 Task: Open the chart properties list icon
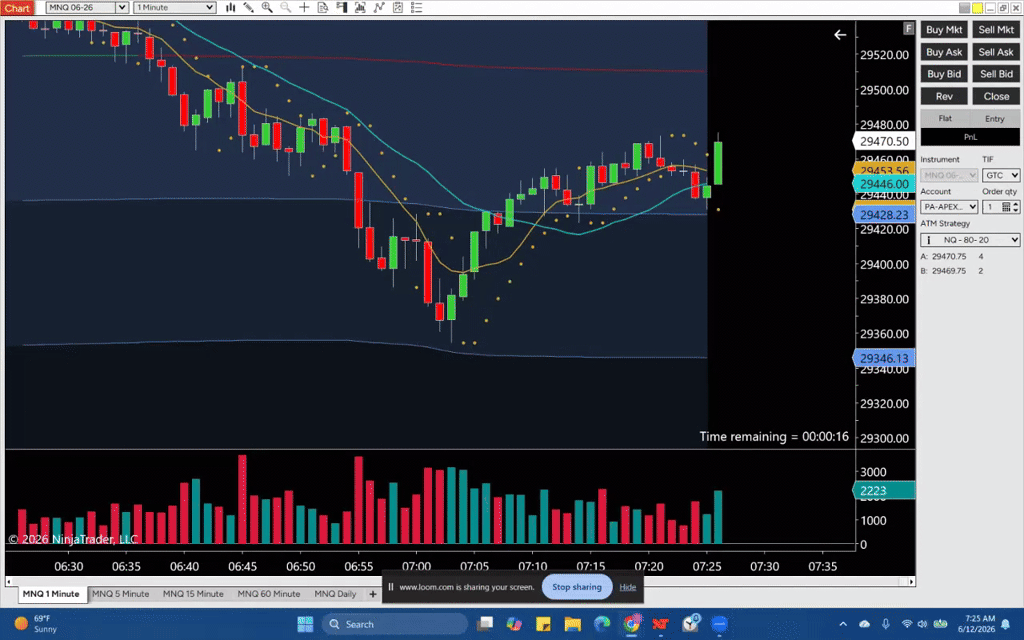tap(416, 7)
